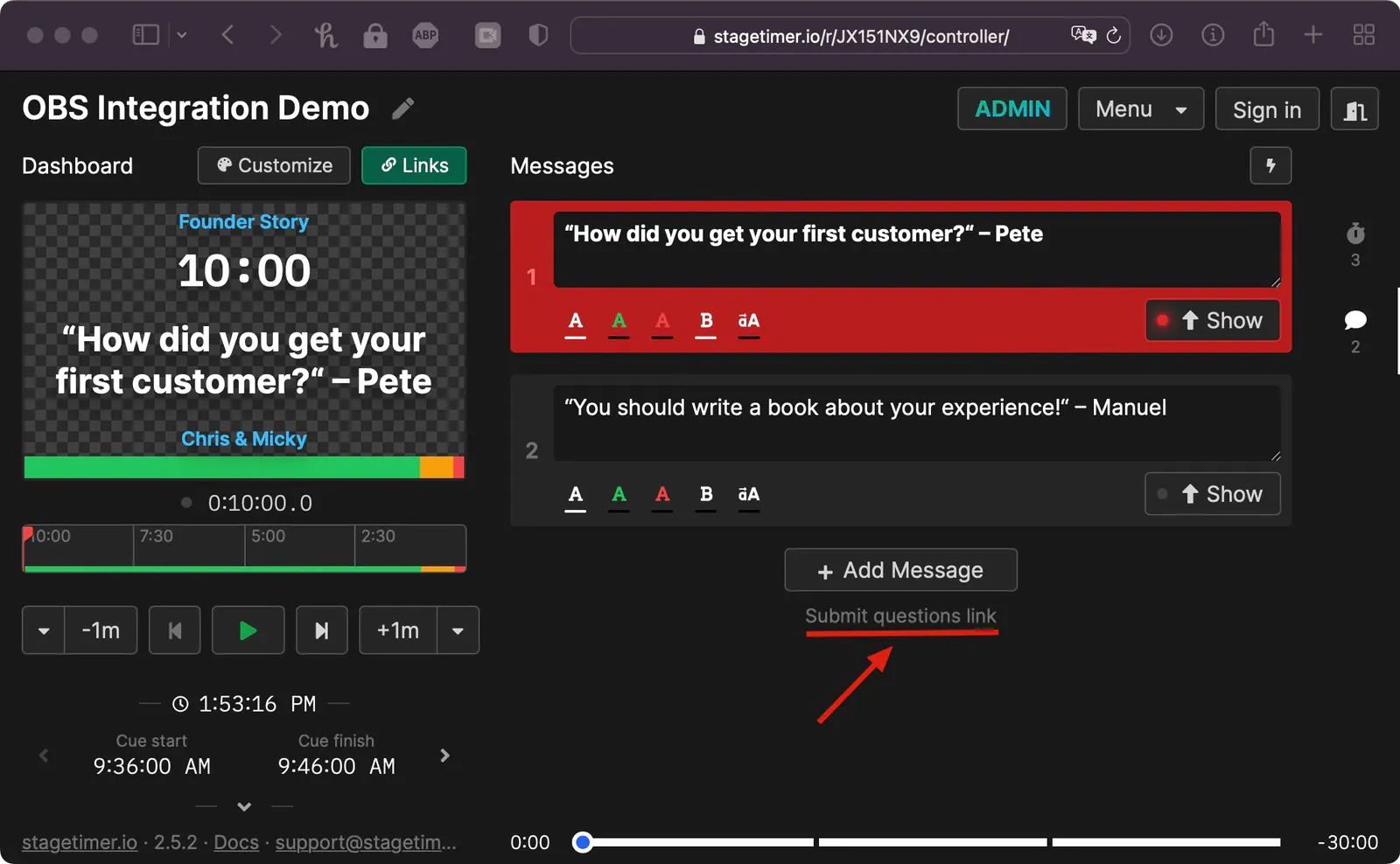Viewport: 1400px width, 864px height.
Task: Apply bold formatting to Pete's message
Action: point(705,321)
